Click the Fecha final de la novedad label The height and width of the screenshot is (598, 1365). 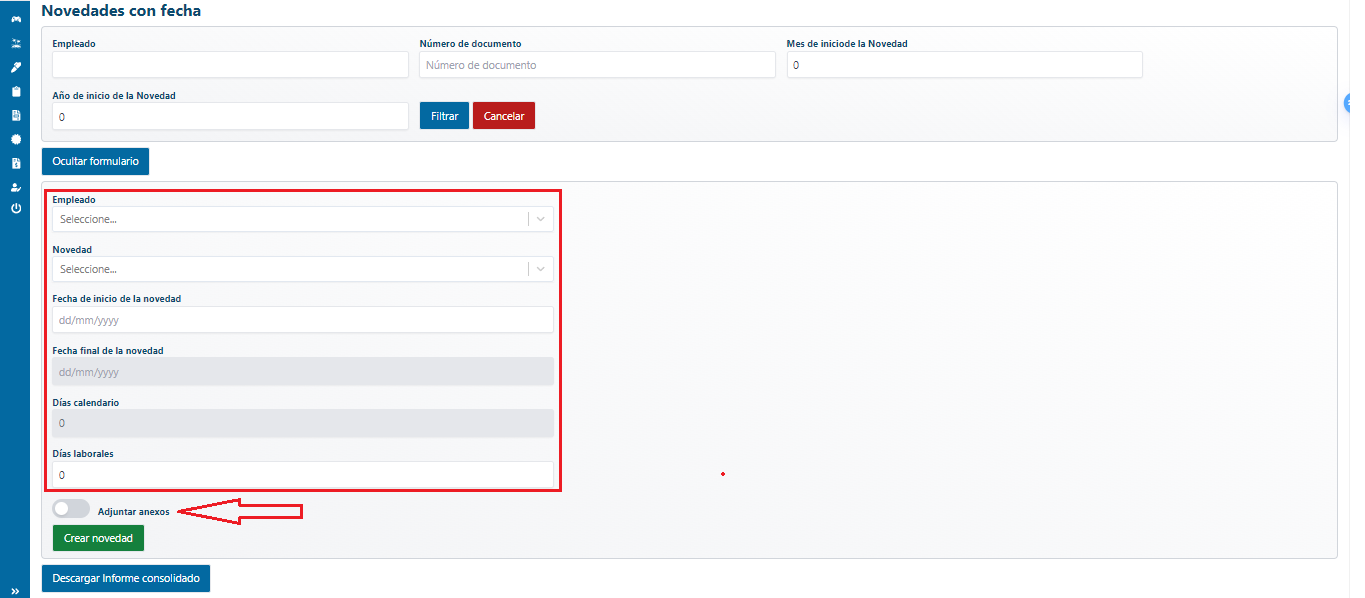click(x=107, y=351)
